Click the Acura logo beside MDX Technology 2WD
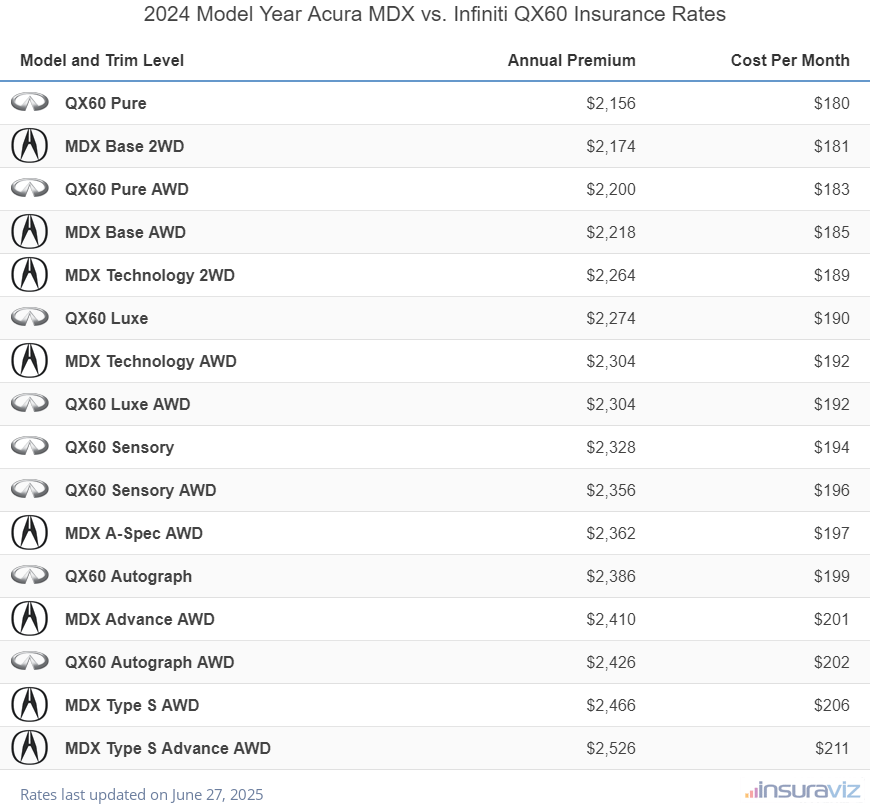Image resolution: width=870 pixels, height=810 pixels. pos(30,275)
